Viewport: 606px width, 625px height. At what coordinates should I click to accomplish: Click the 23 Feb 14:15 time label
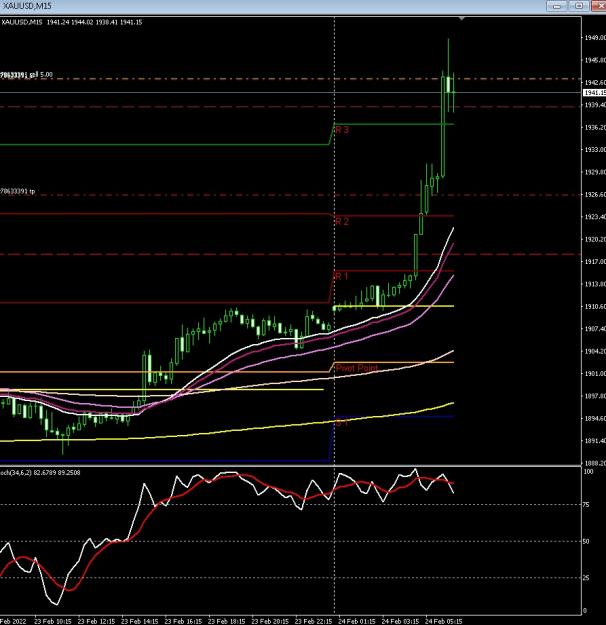[x=140, y=621]
